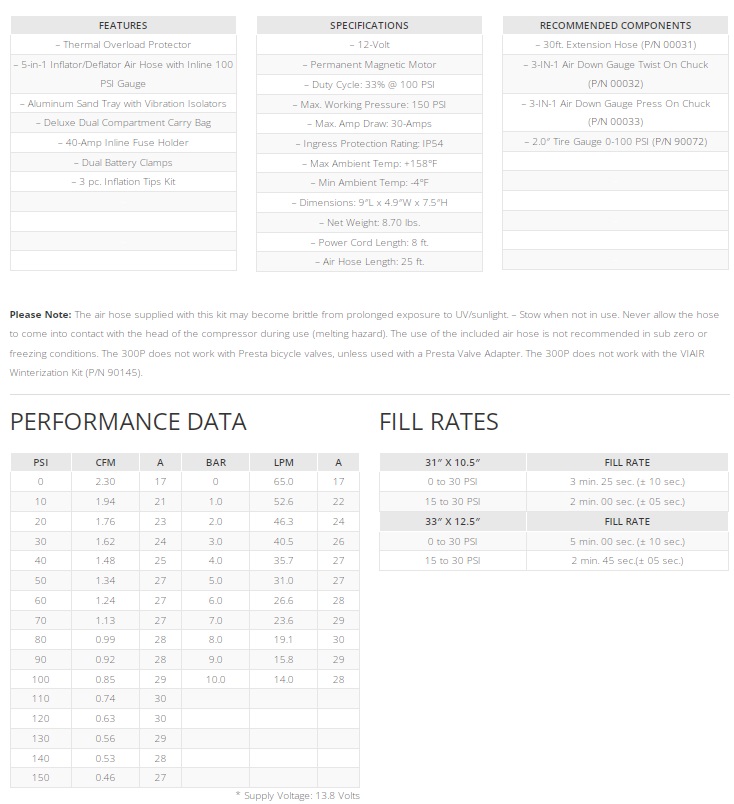The height and width of the screenshot is (804, 734).
Task: Click the Press On Chuck component row
Action: coord(615,113)
